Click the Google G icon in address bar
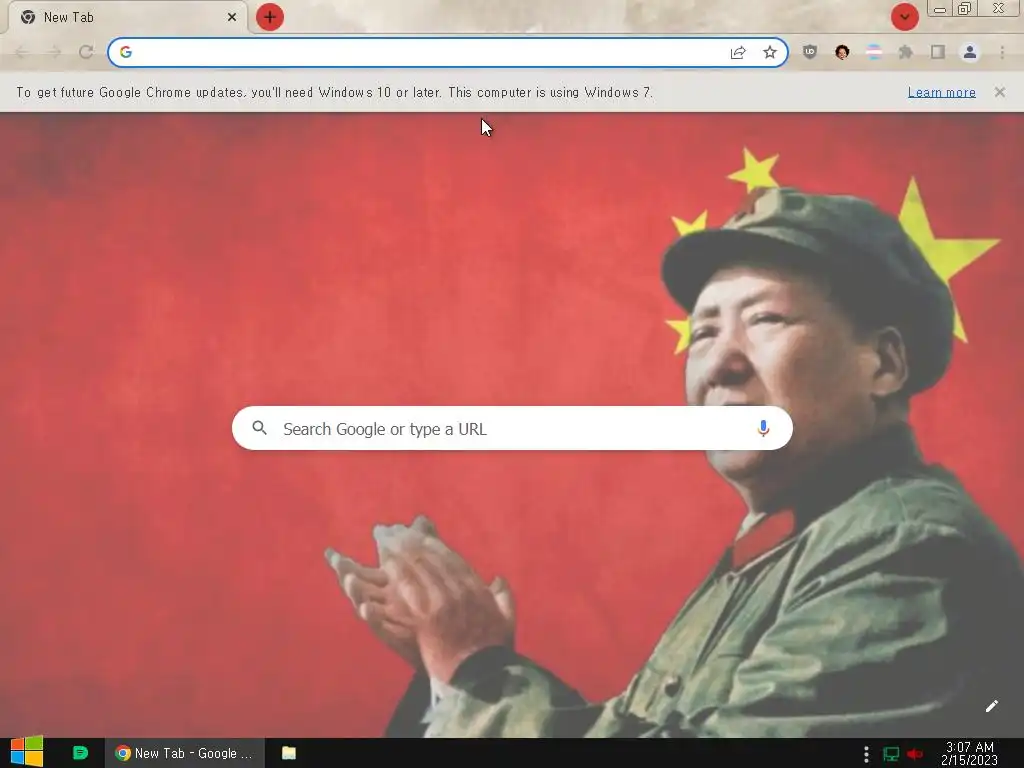The image size is (1024, 768). tap(126, 52)
